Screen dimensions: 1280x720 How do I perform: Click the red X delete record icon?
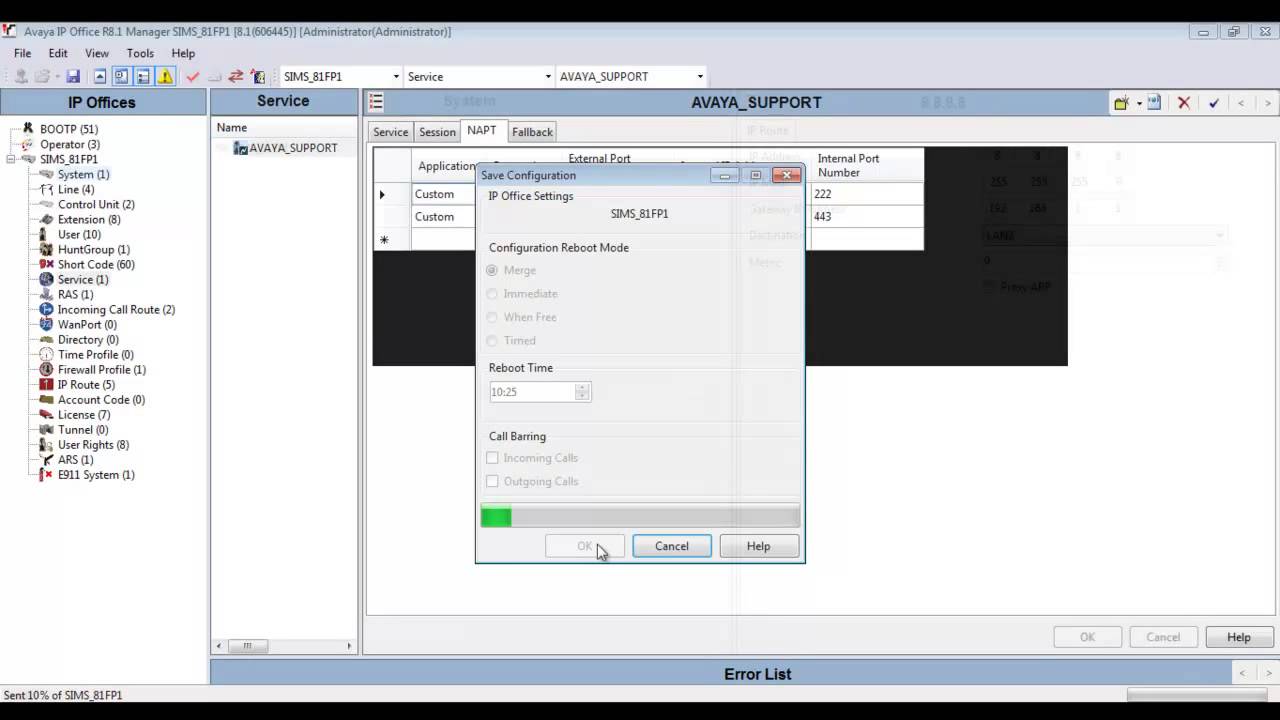(x=1184, y=102)
